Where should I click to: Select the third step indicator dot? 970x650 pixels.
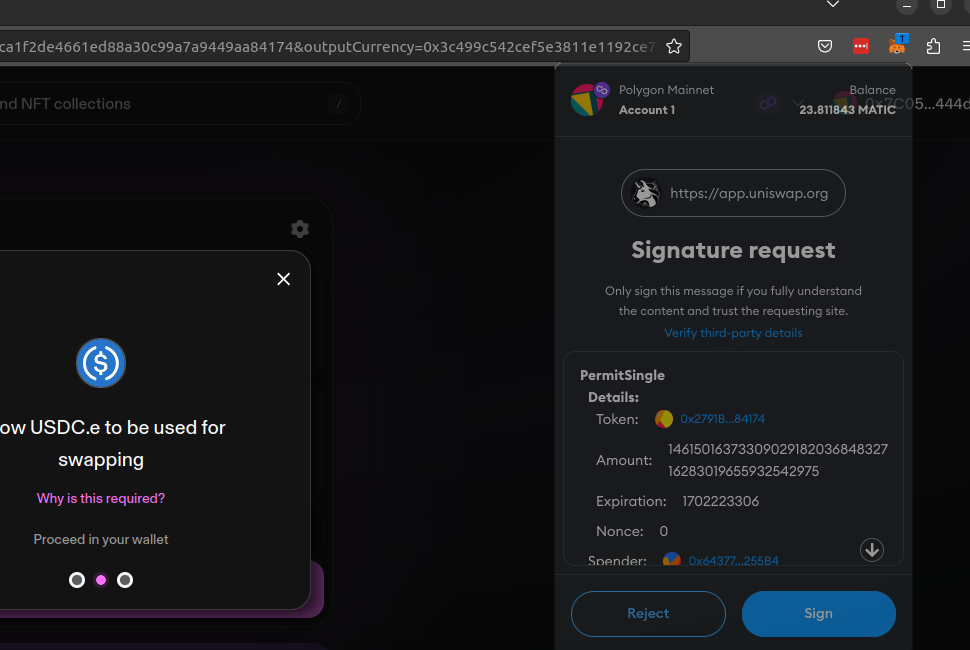pos(125,580)
